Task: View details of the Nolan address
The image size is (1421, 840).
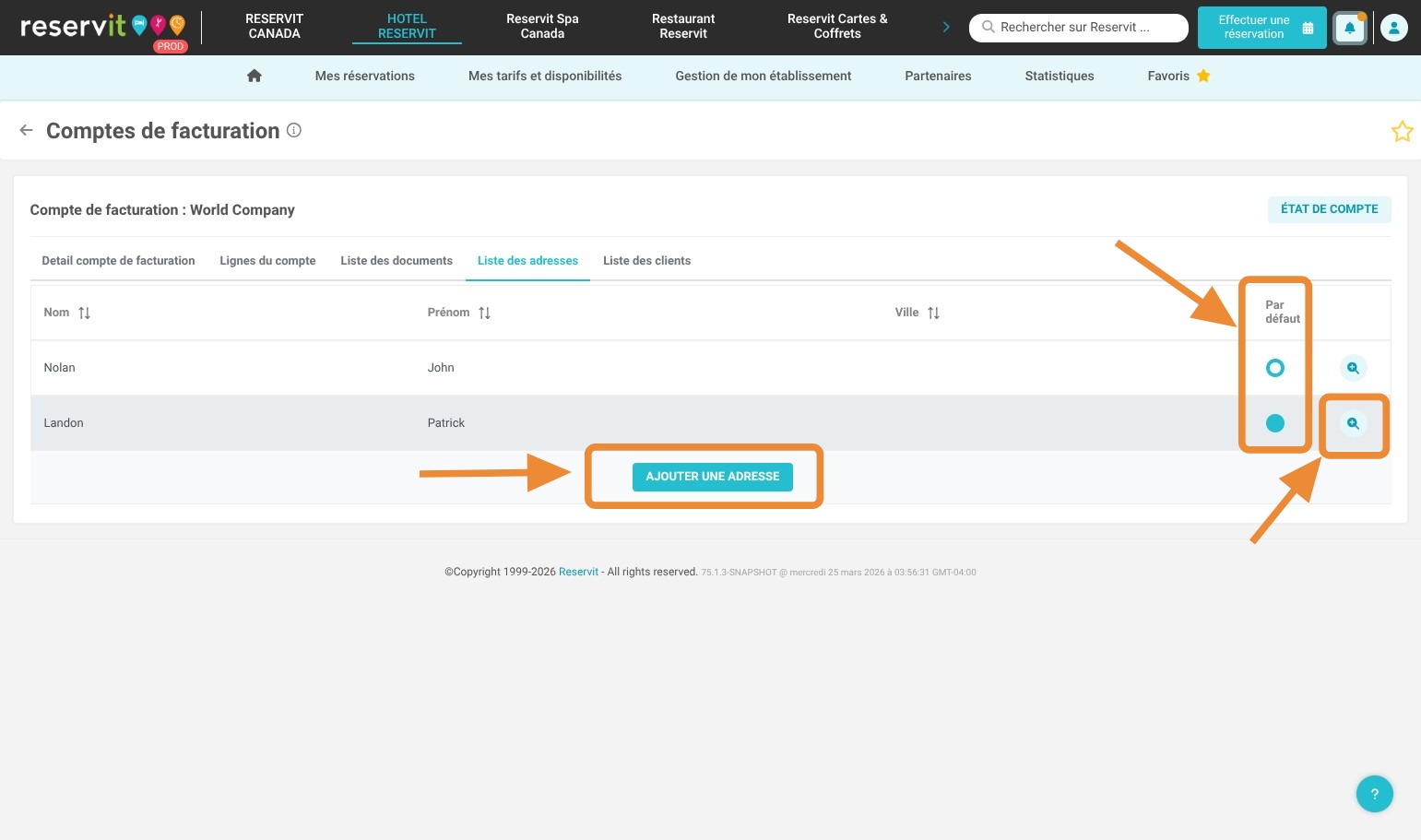Action: (x=1353, y=368)
